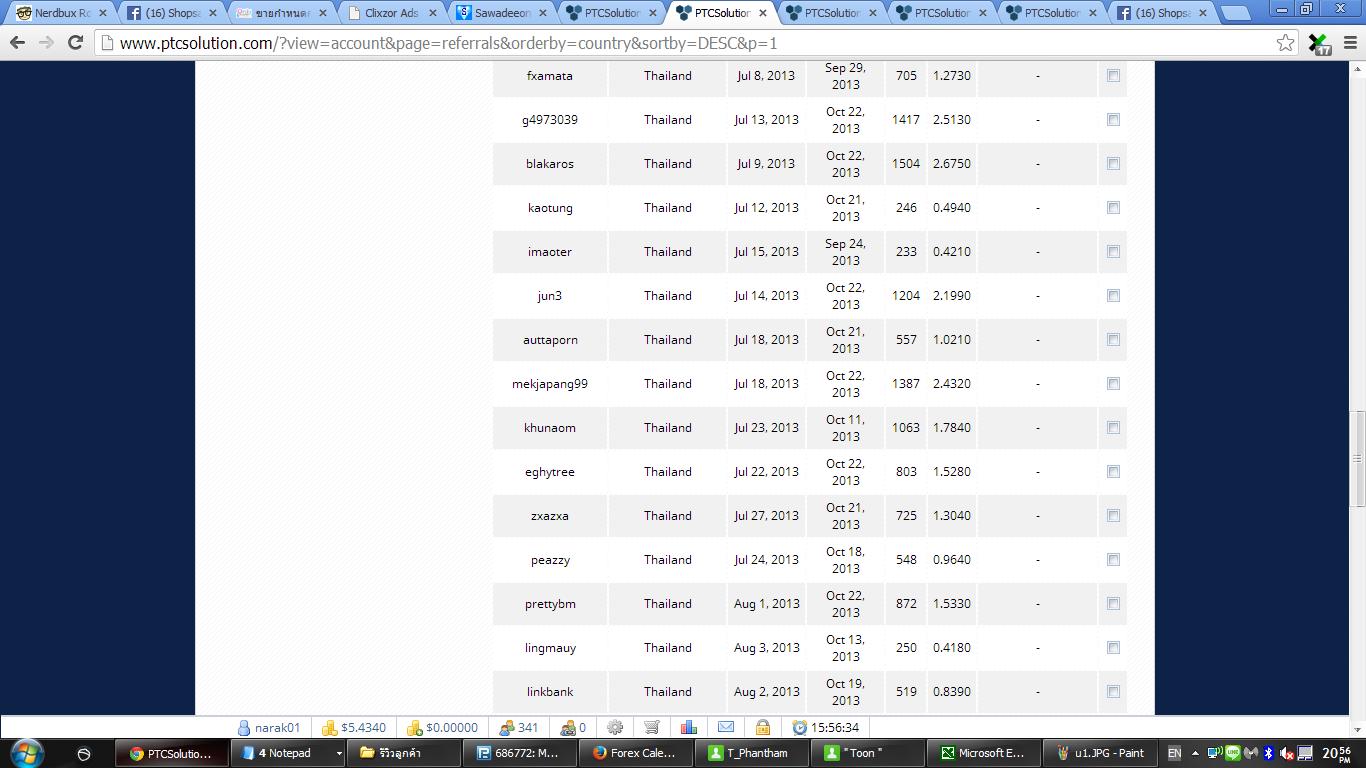Tick the checkbox for mekjapang99
Screen dimensions: 1366x768
1113,384
